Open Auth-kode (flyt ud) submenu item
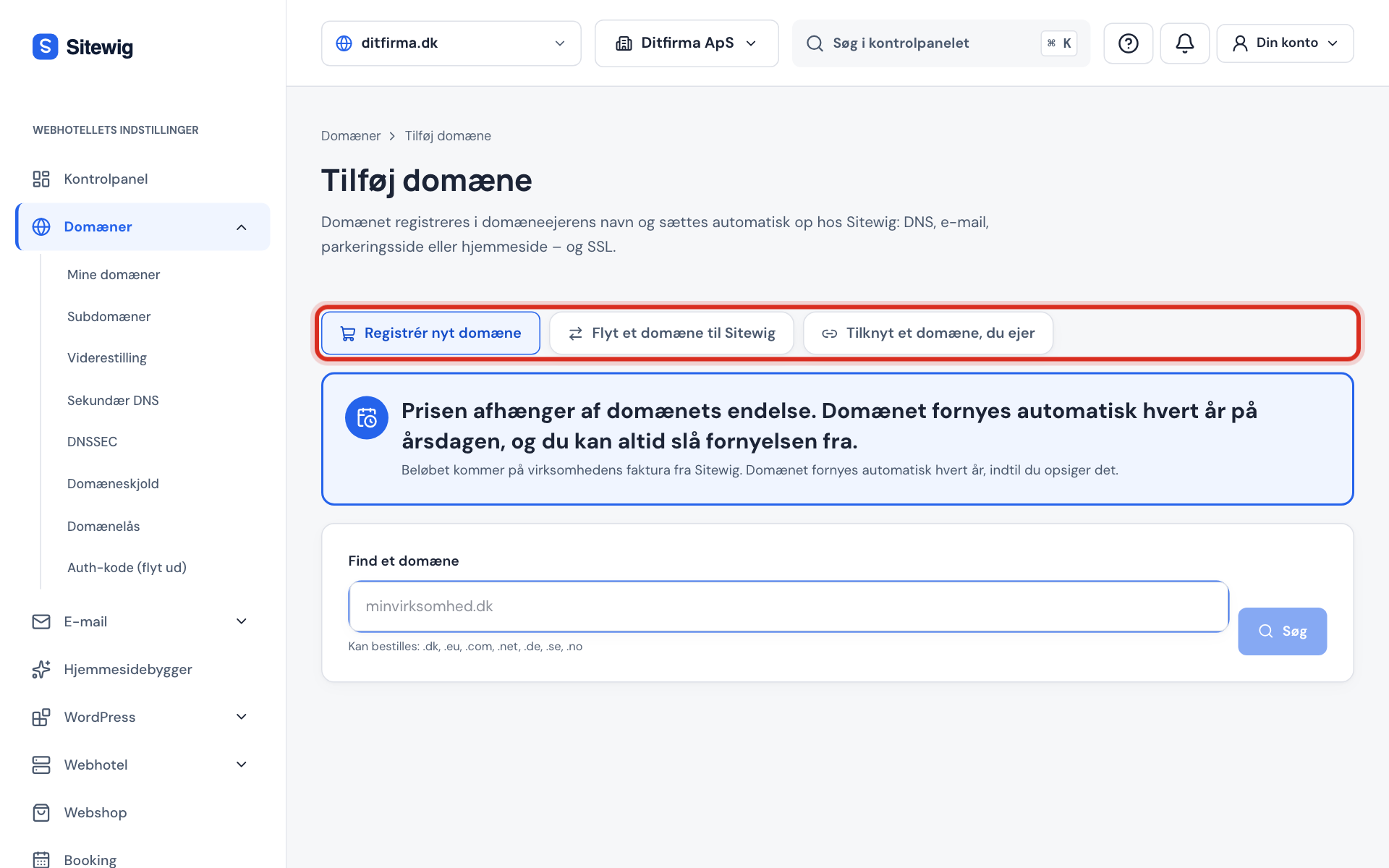 pos(127,568)
